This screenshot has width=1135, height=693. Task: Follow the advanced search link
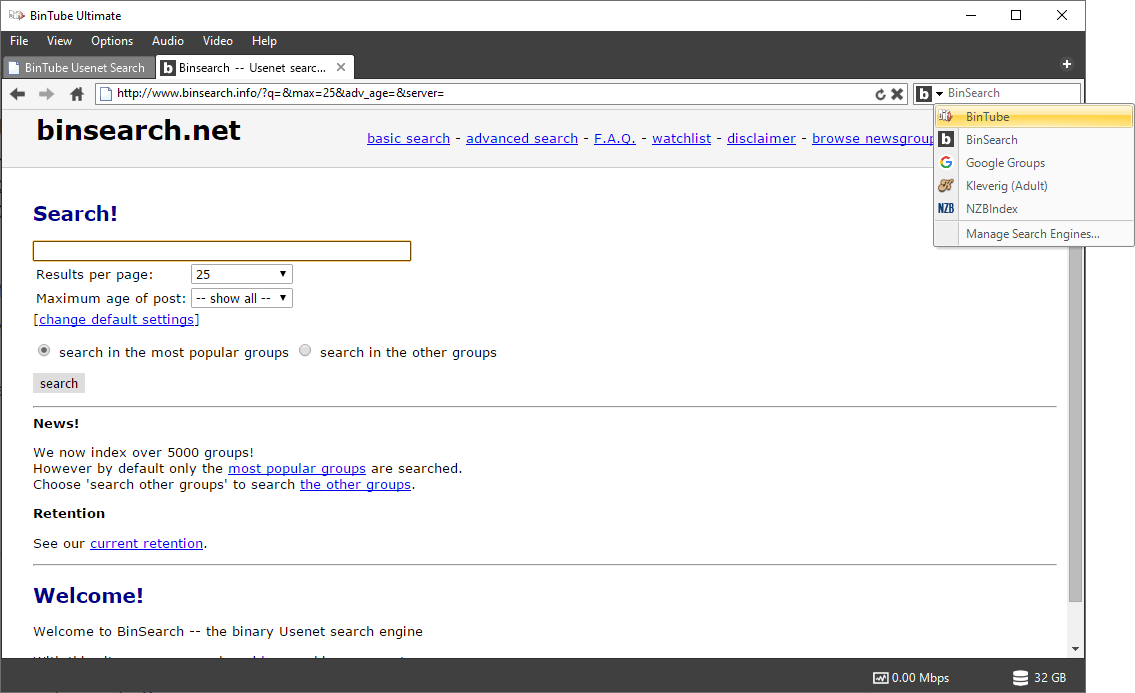(522, 138)
